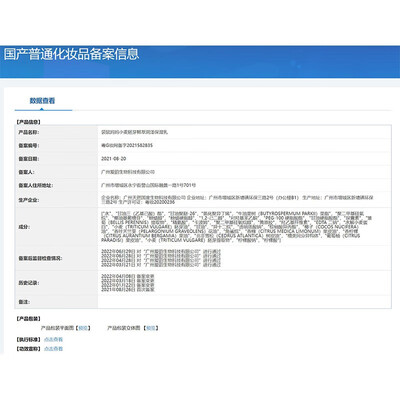Open the 点击查看 link beside 功效宣称

53,349
